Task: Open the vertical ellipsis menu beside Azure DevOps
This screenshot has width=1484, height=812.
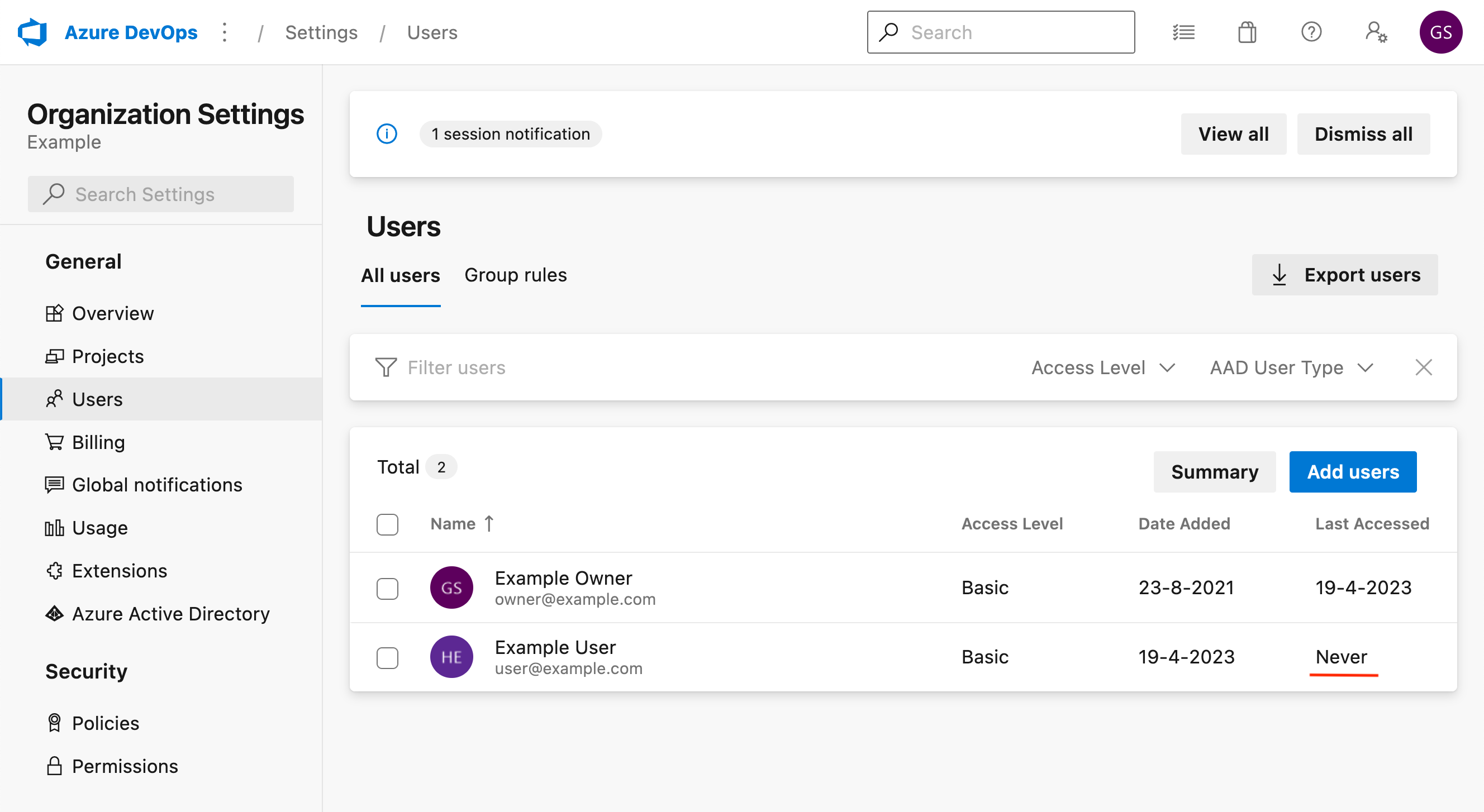Action: point(225,32)
